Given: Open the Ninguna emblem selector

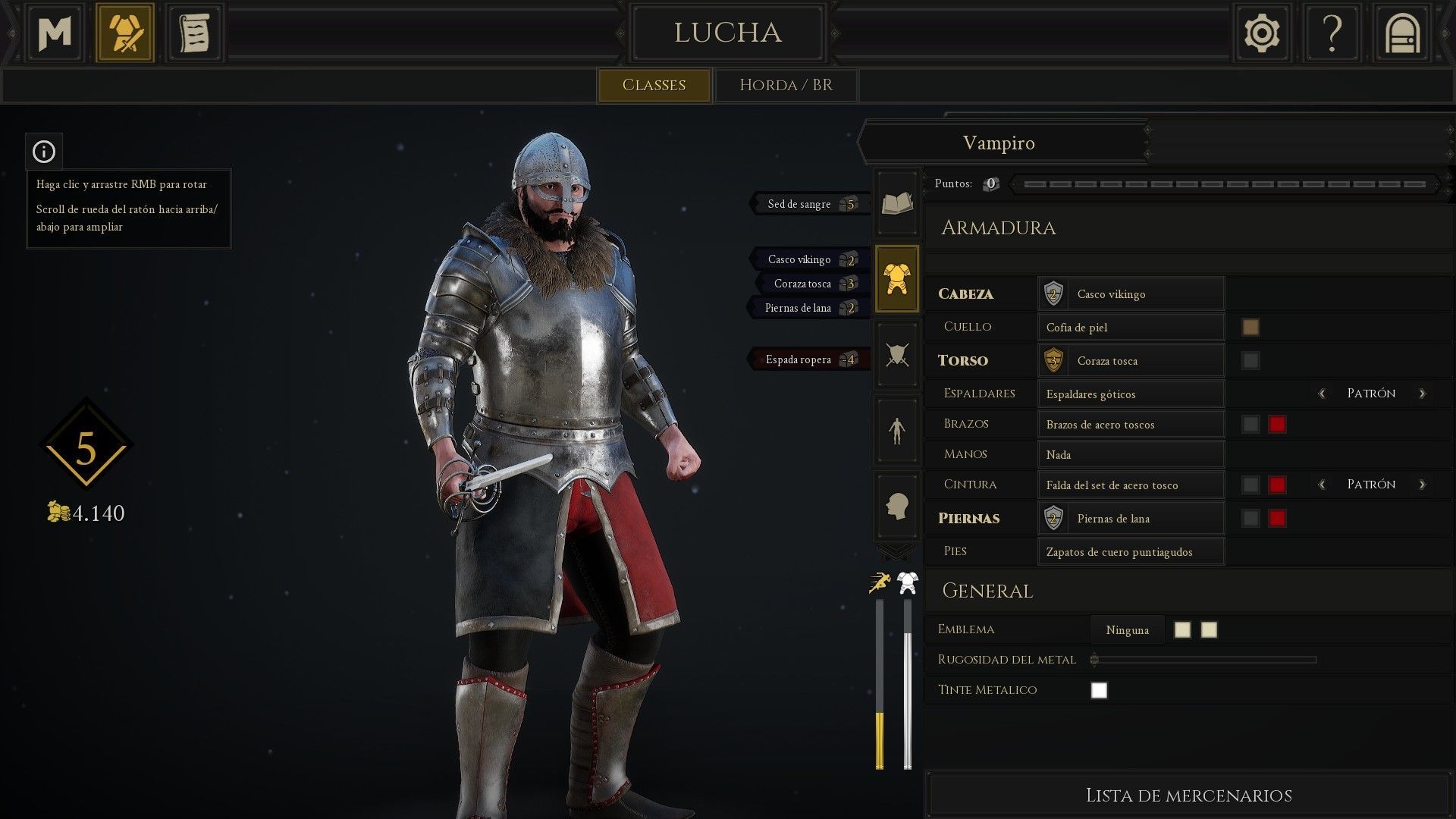Looking at the screenshot, I should pos(1127,630).
